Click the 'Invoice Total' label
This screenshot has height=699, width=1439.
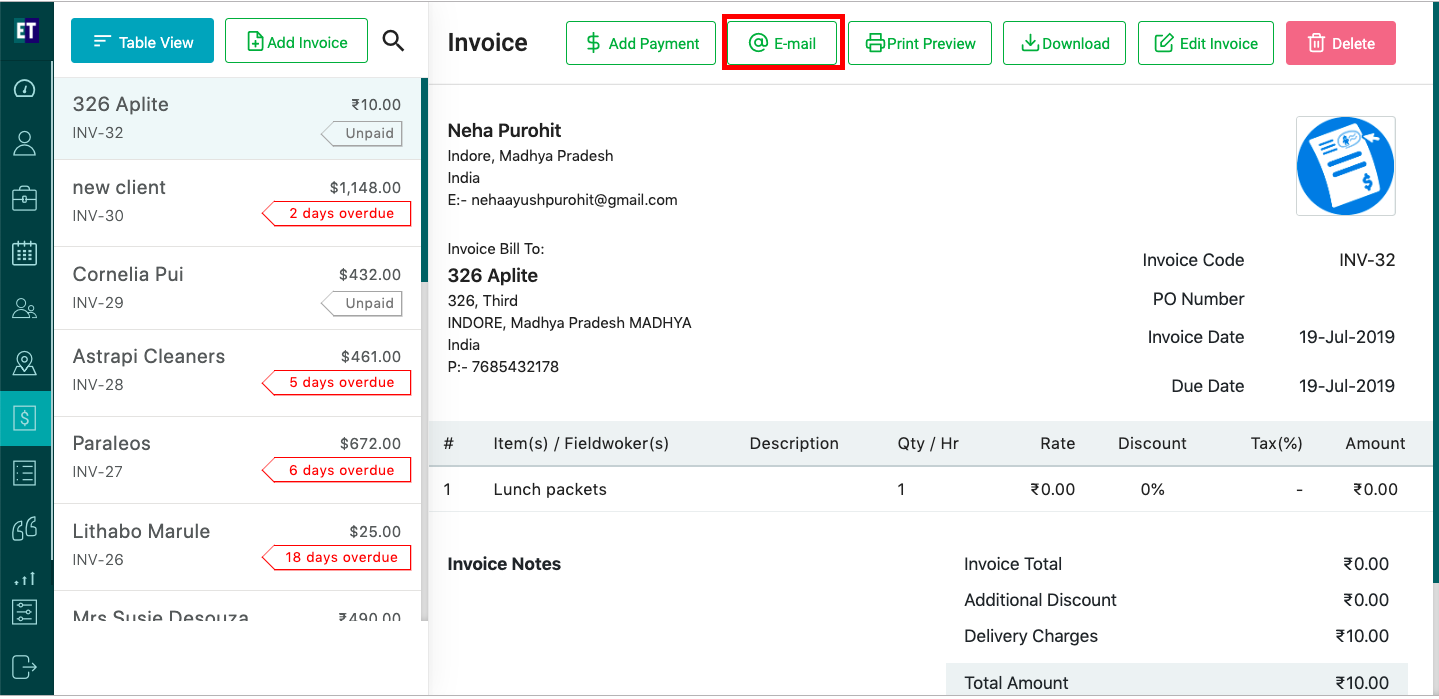point(1013,564)
